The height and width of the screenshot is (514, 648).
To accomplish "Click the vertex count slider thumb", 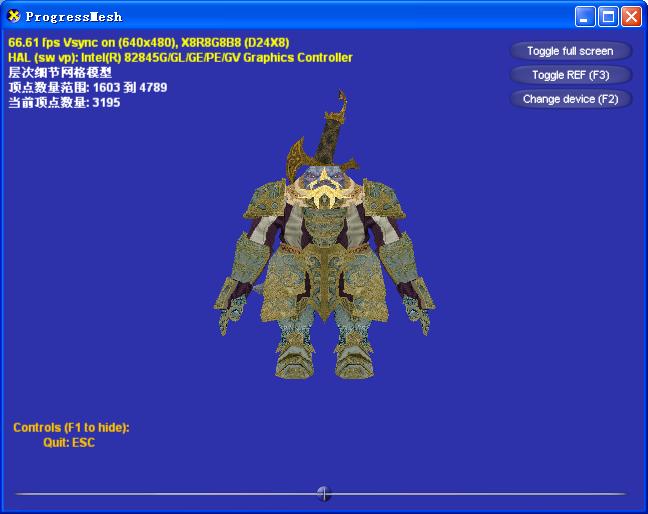I will (x=324, y=493).
